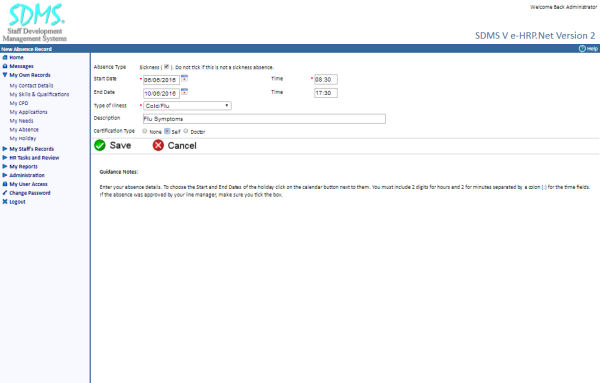Open My Applications page
This screenshot has width=600, height=383.
(28, 112)
